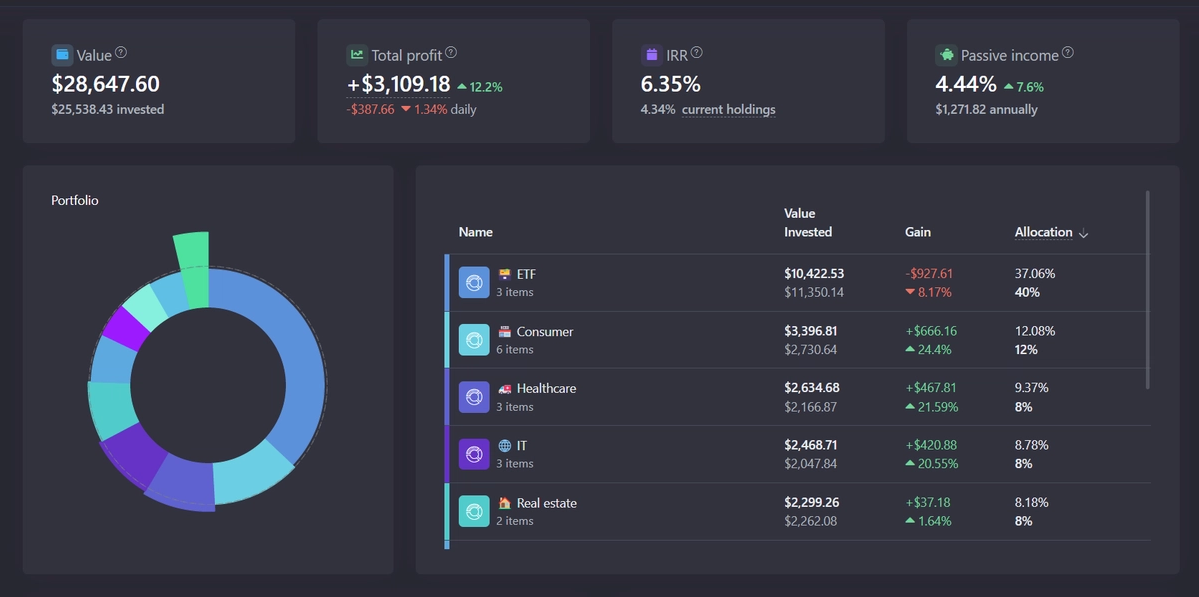The height and width of the screenshot is (597, 1199).
Task: Click the help icon next to Value
Action: pos(121,53)
